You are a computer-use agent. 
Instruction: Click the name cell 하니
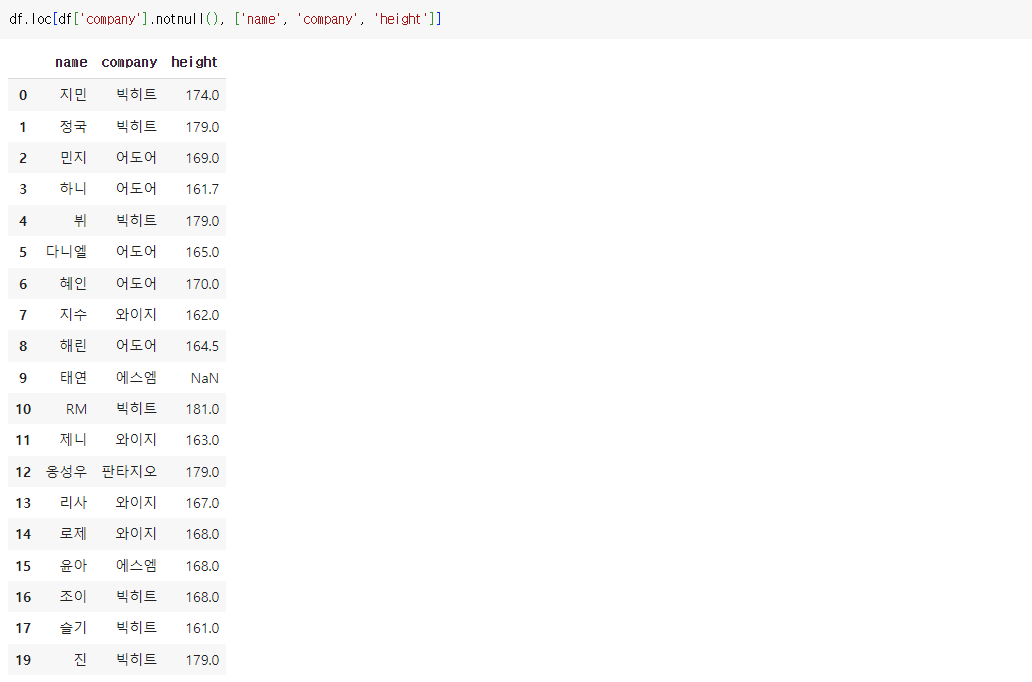[73, 189]
